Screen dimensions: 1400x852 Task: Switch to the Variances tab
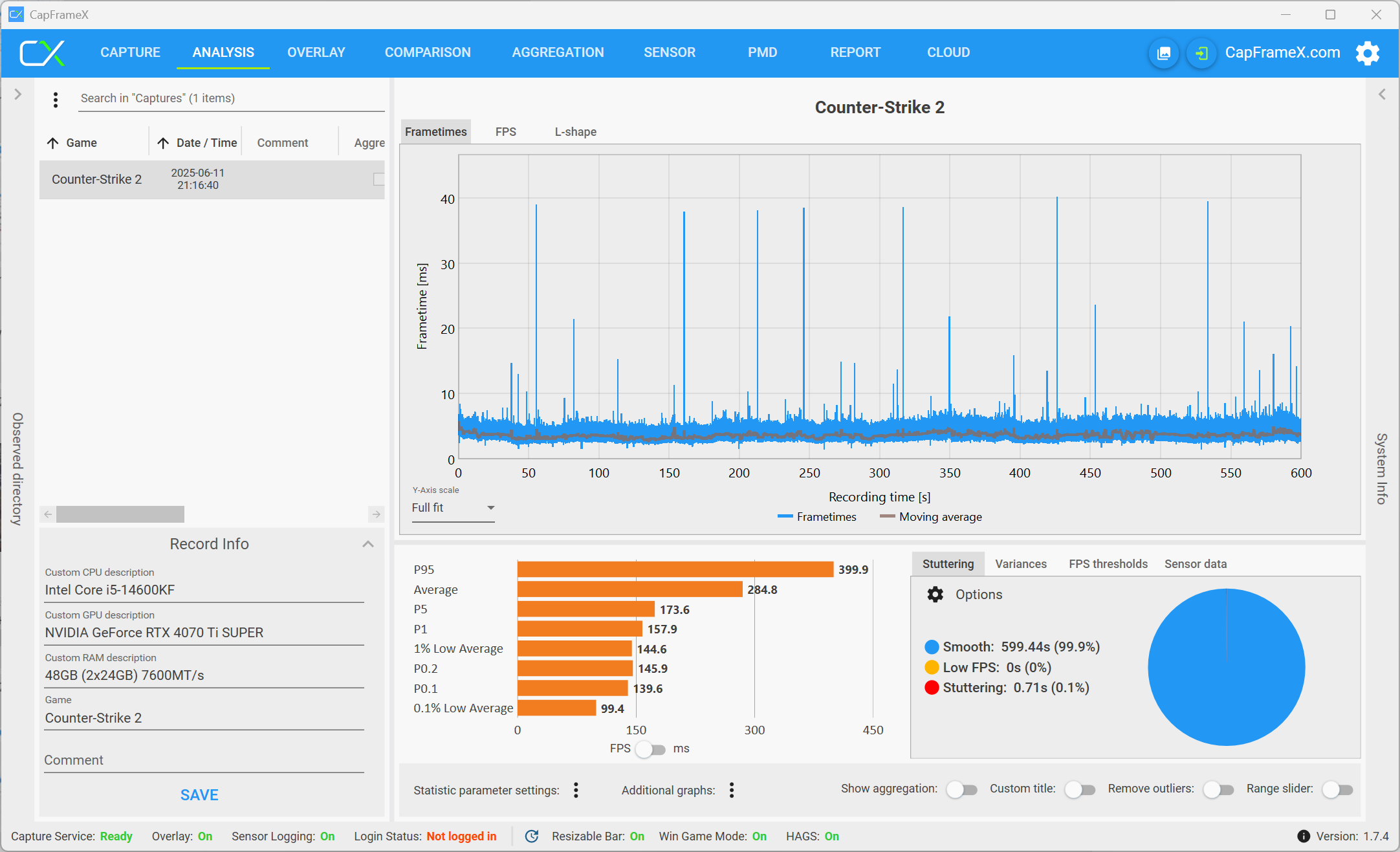pos(1021,564)
